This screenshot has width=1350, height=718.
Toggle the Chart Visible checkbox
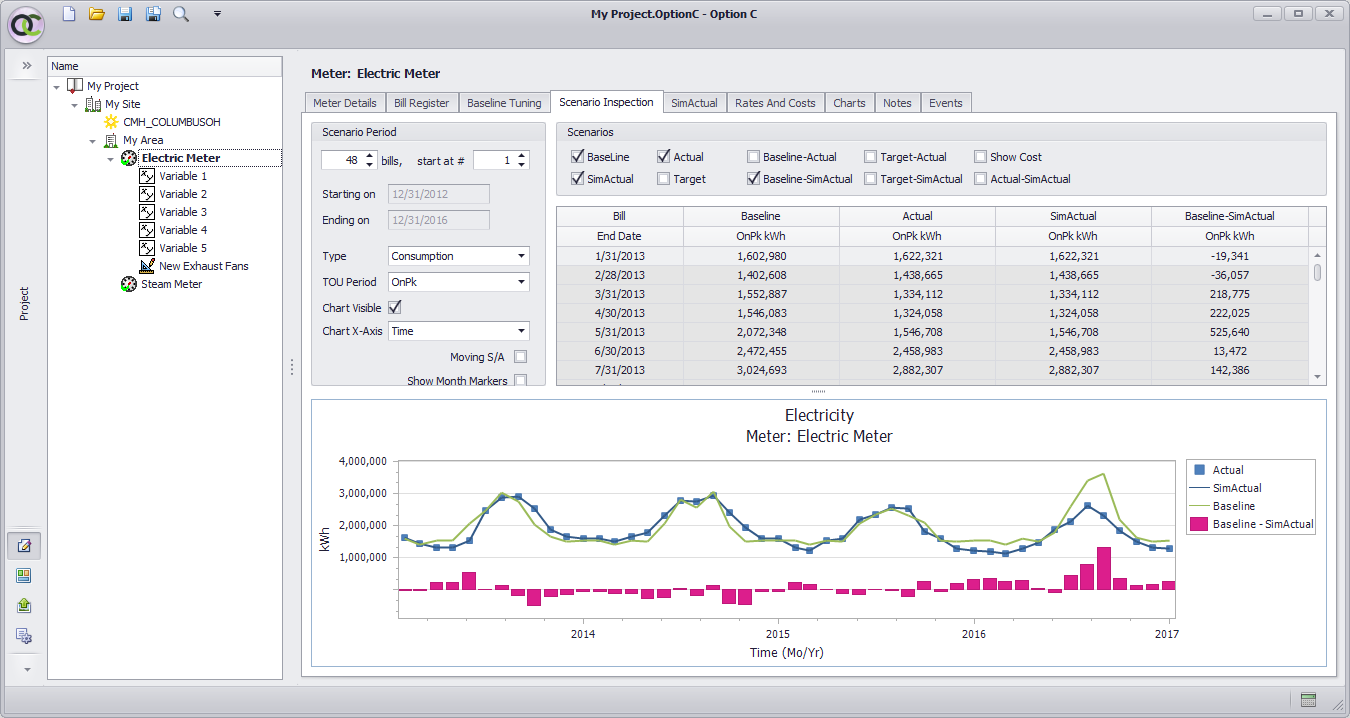pyautogui.click(x=394, y=307)
